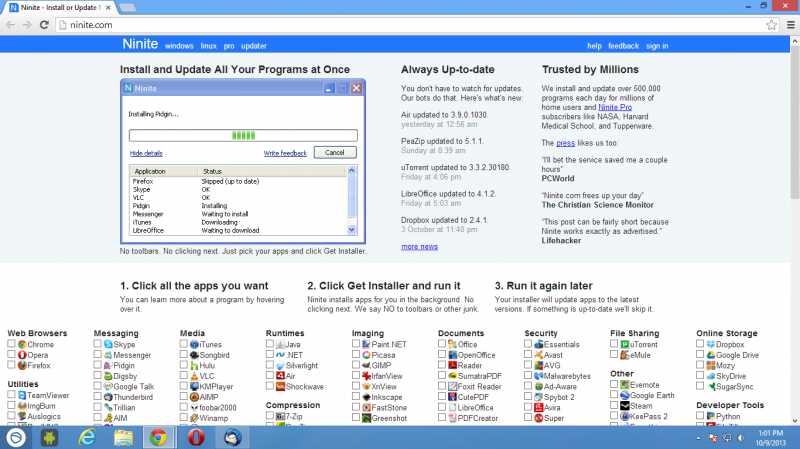The image size is (800, 449).
Task: Click the Avira icon
Action: pyautogui.click(x=539, y=407)
